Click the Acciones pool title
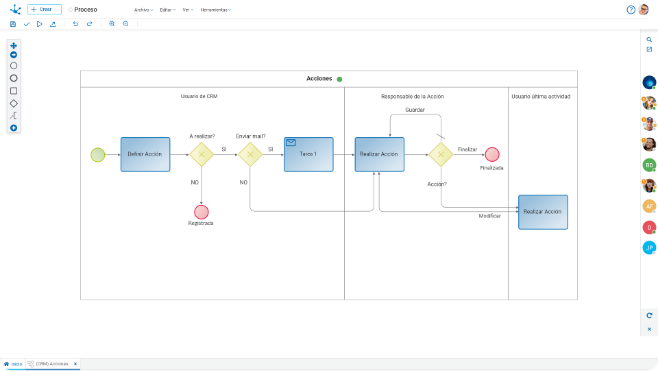 [x=319, y=78]
